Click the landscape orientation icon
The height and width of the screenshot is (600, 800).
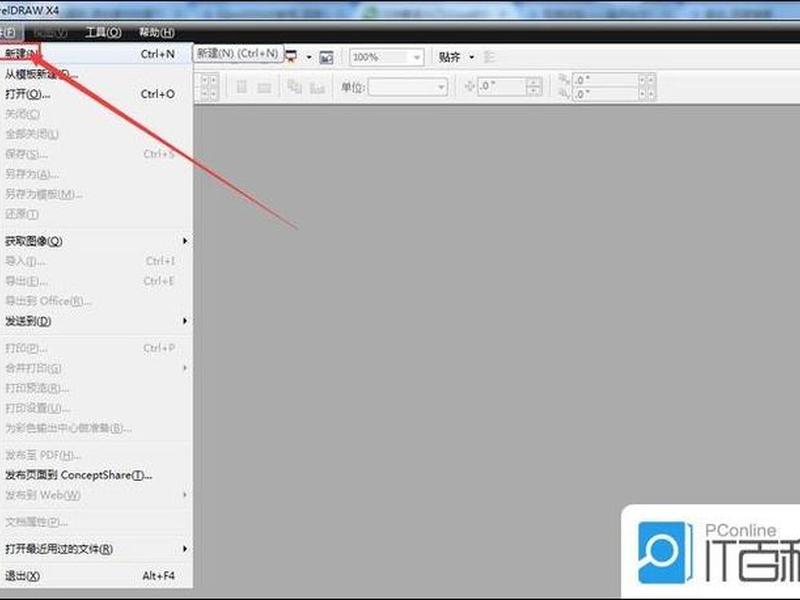pos(264,88)
